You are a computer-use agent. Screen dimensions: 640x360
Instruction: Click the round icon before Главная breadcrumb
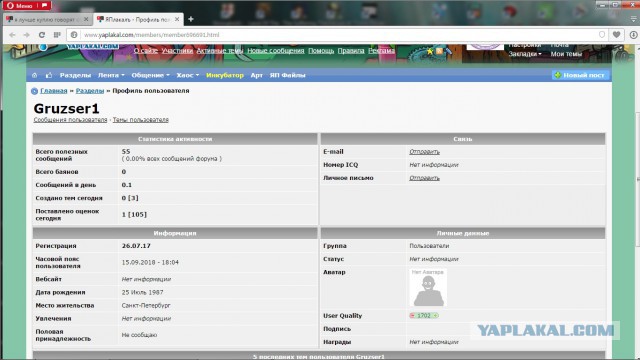[x=34, y=91]
